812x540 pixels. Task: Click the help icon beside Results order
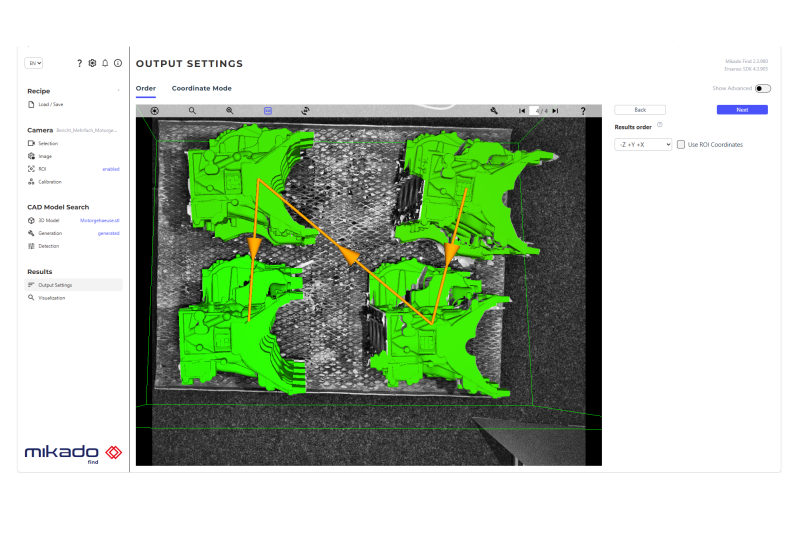point(660,125)
